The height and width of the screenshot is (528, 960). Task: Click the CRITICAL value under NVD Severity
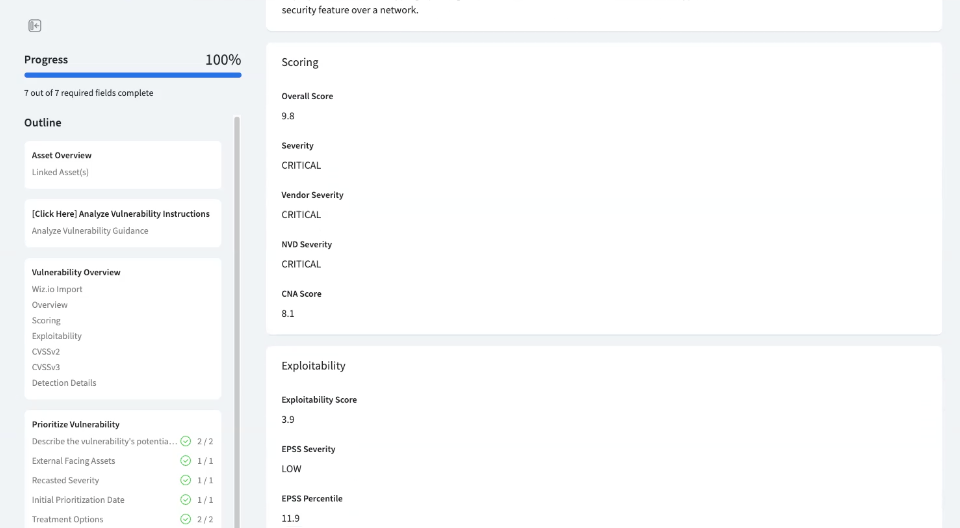(x=301, y=264)
